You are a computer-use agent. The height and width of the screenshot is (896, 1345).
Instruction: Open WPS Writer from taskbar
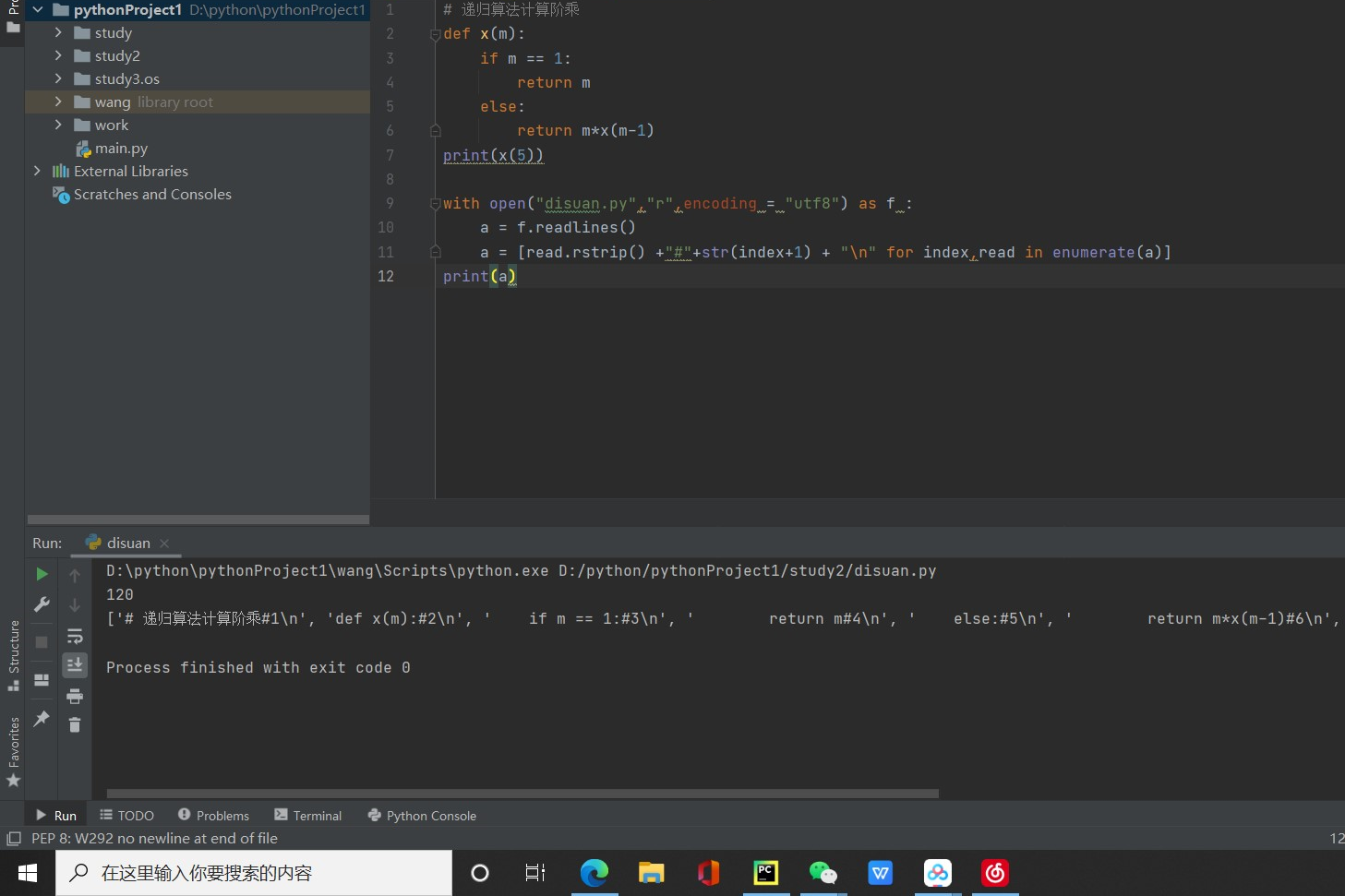point(881,873)
